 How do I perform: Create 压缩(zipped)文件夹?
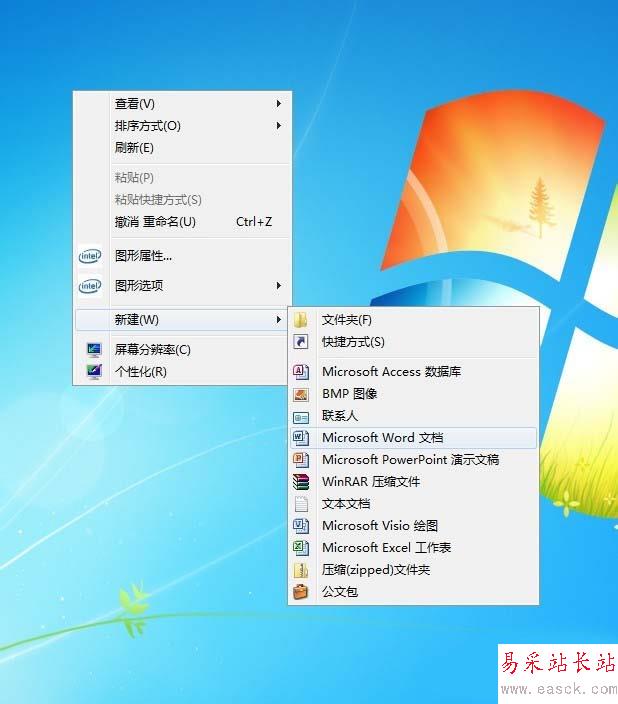coord(414,570)
